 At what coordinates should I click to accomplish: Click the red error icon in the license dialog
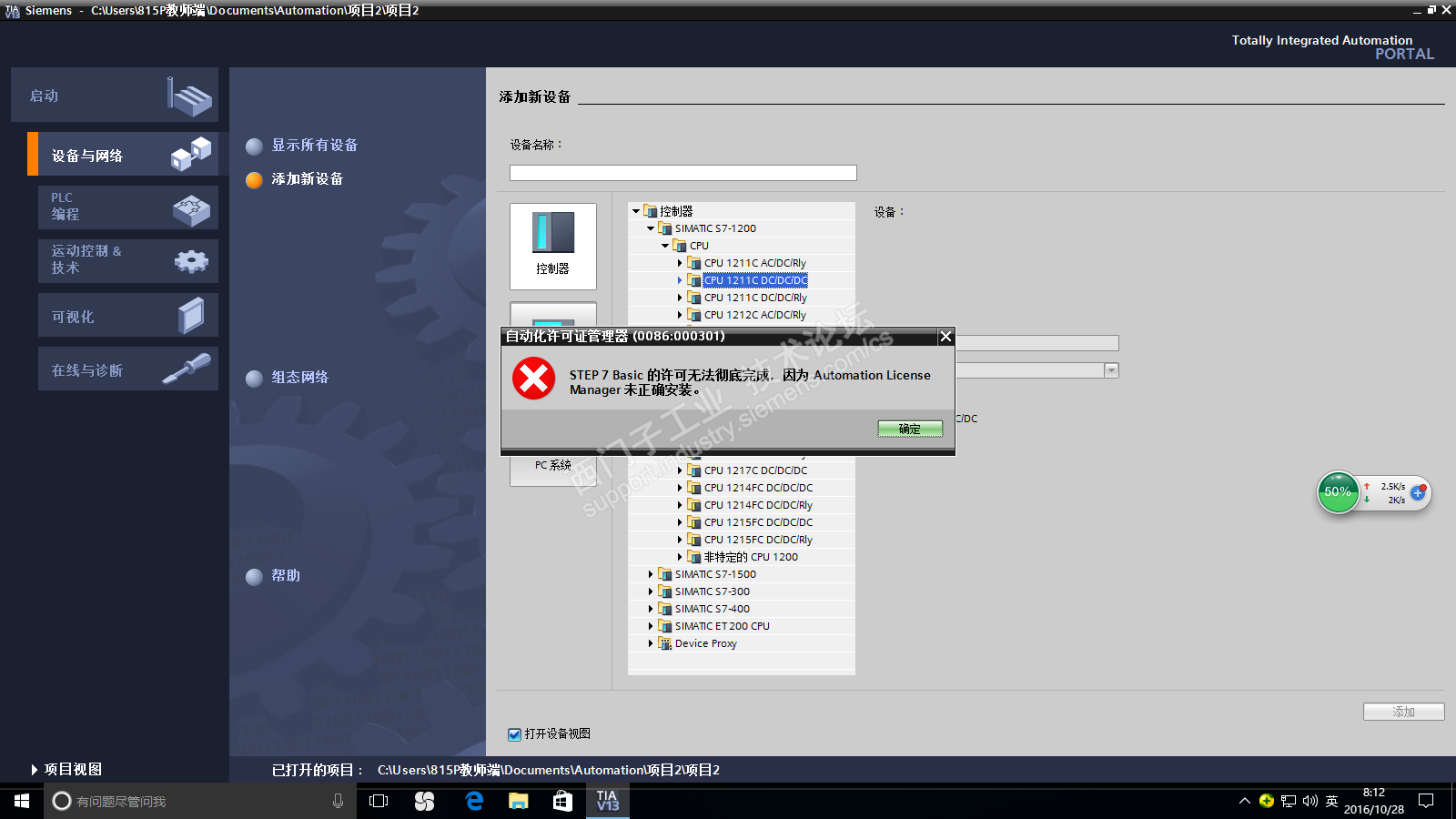(534, 379)
